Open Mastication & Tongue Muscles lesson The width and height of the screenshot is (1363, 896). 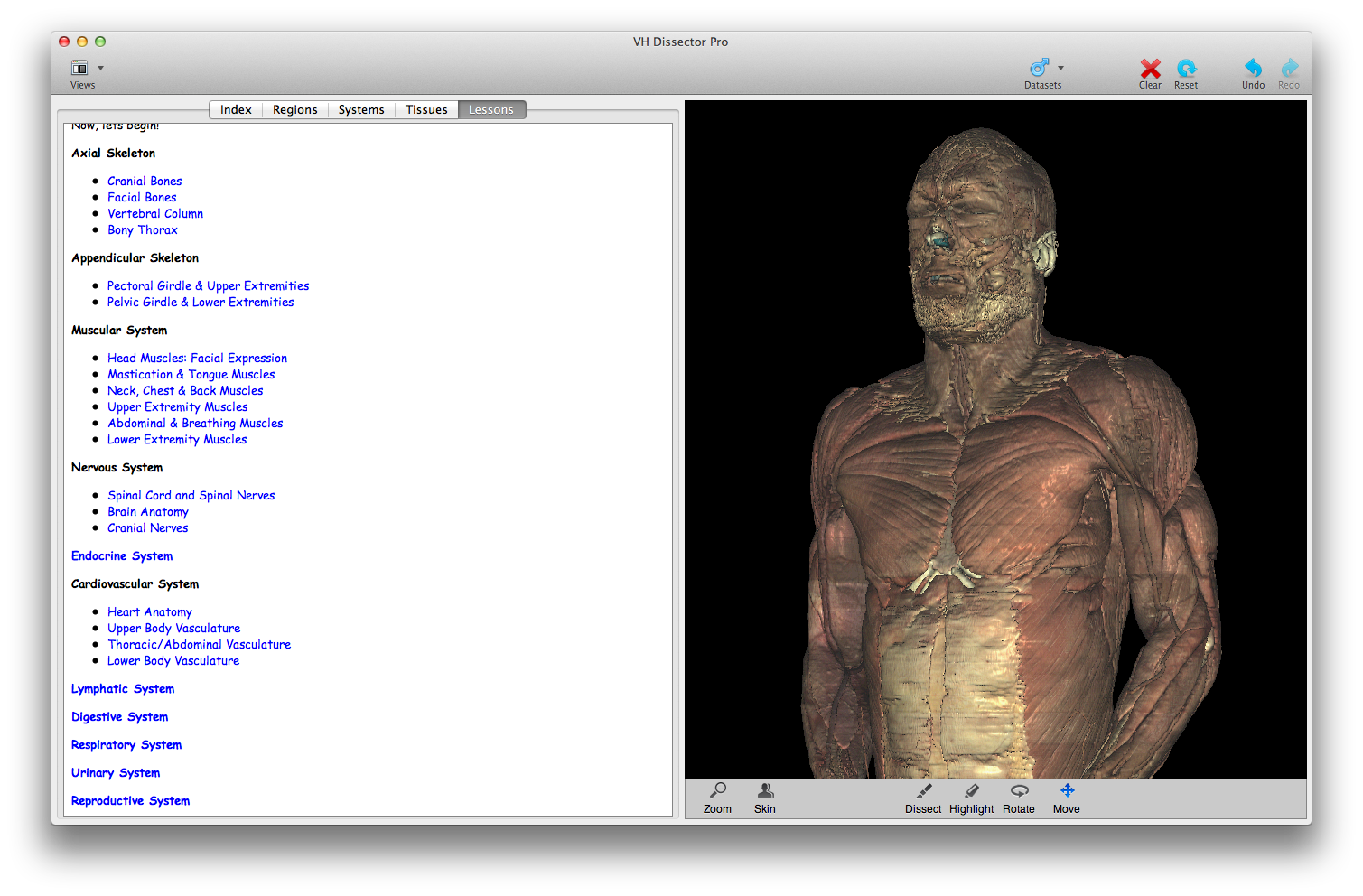pos(191,374)
